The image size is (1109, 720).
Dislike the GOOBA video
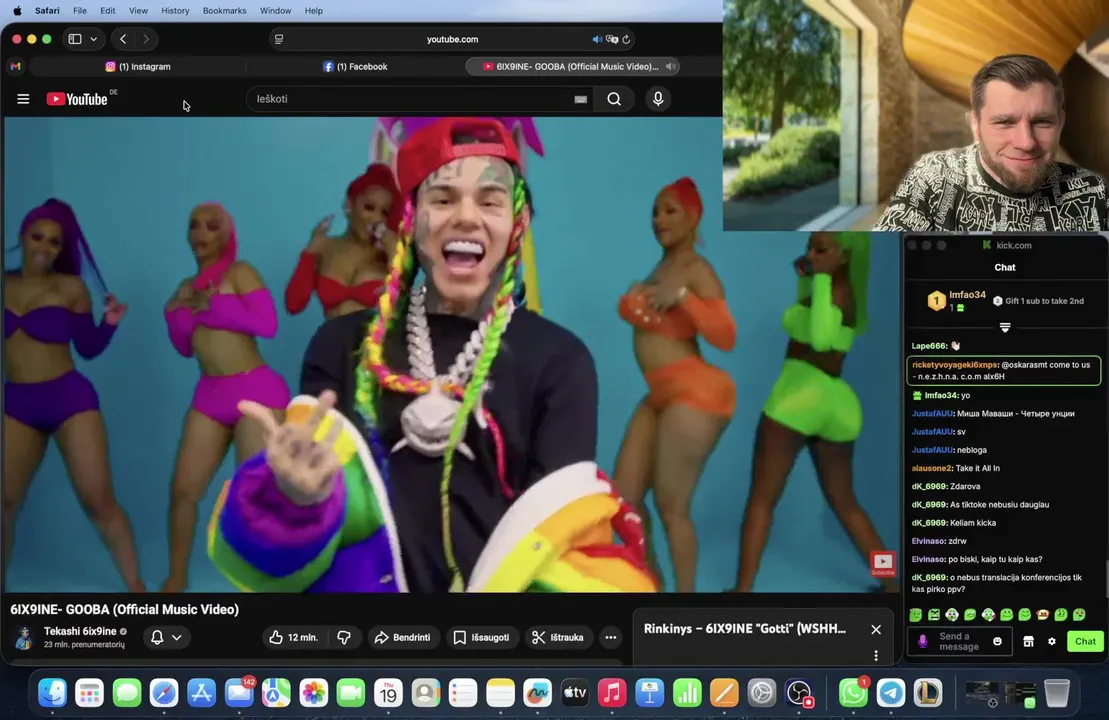(344, 637)
